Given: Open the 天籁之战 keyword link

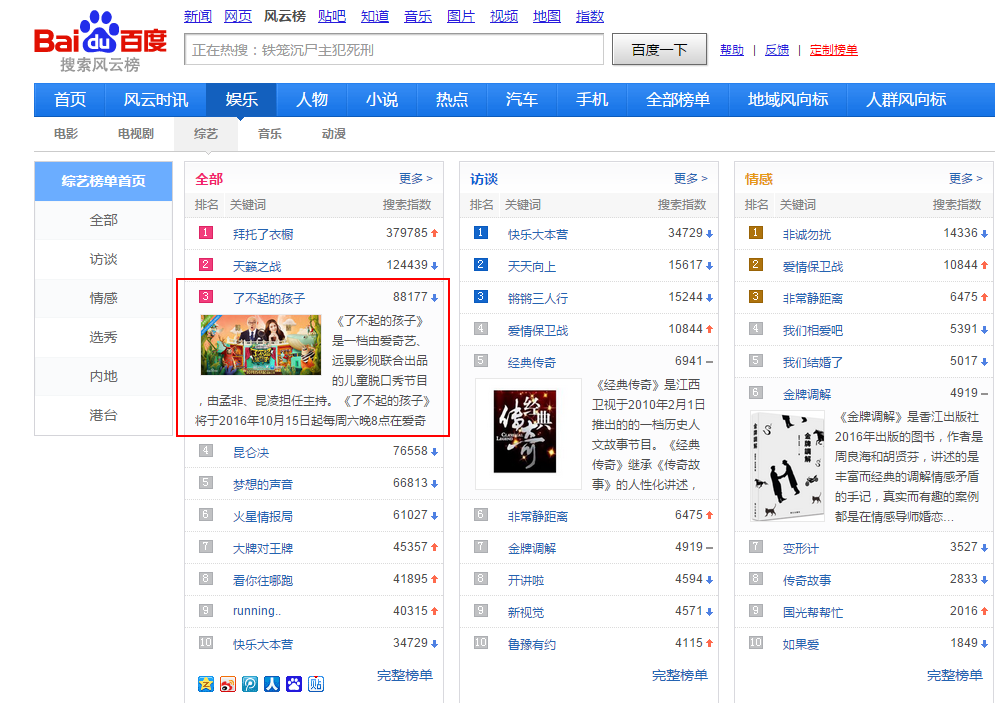Looking at the screenshot, I should click(x=257, y=266).
